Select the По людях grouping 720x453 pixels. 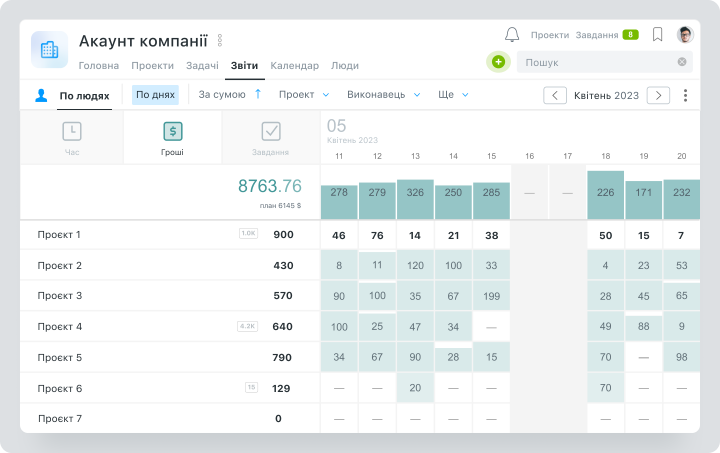pos(84,96)
